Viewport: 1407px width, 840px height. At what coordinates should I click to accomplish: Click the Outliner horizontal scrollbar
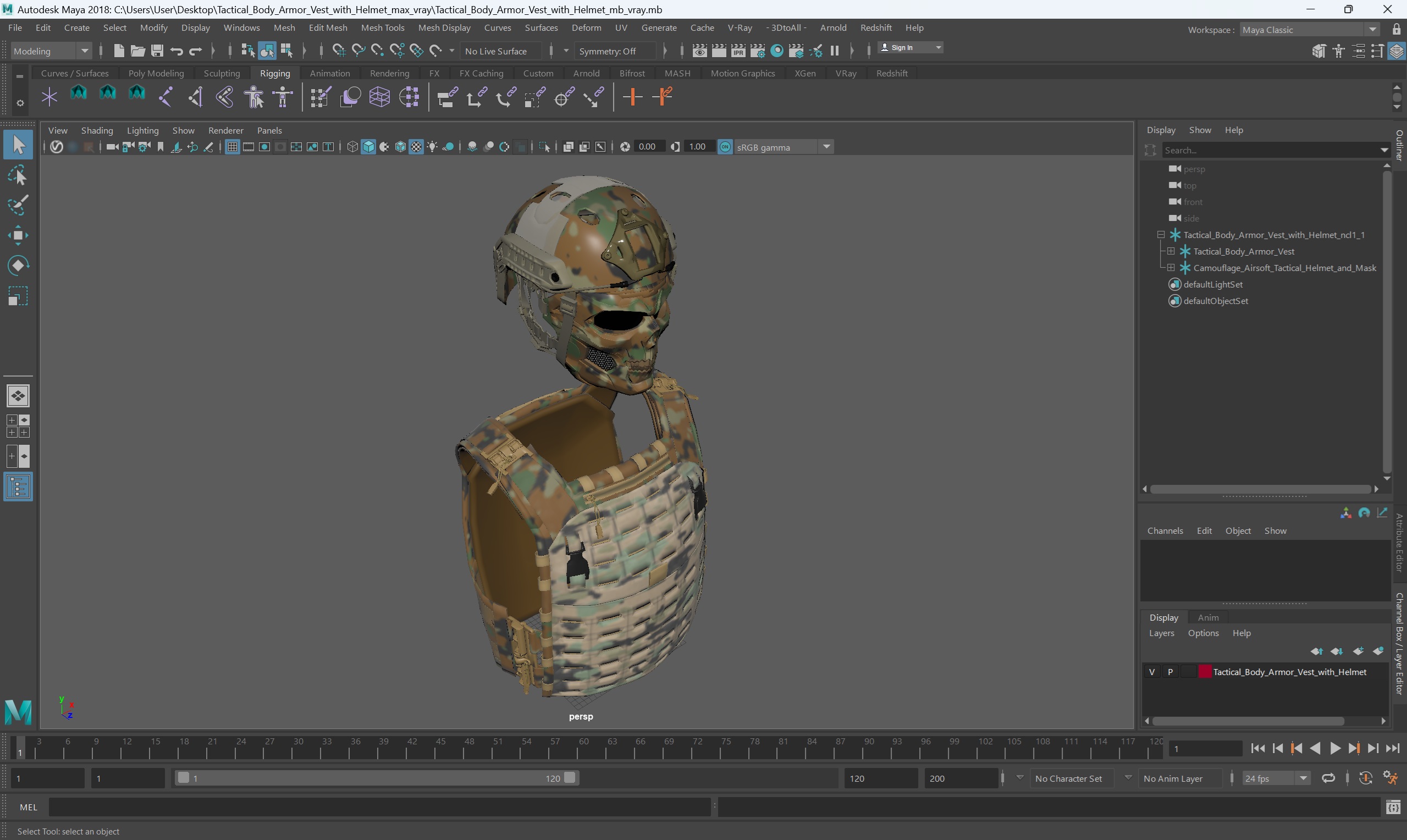[x=1260, y=489]
